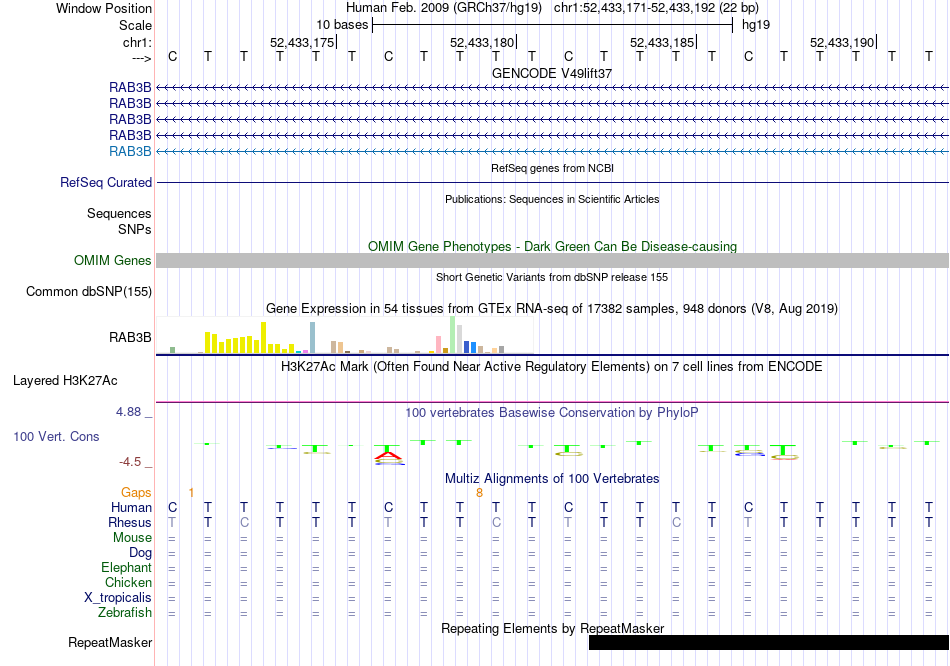The width and height of the screenshot is (950, 666).
Task: Open the 'GENCODE V49lift37' track title
Action: pyautogui.click(x=552, y=73)
